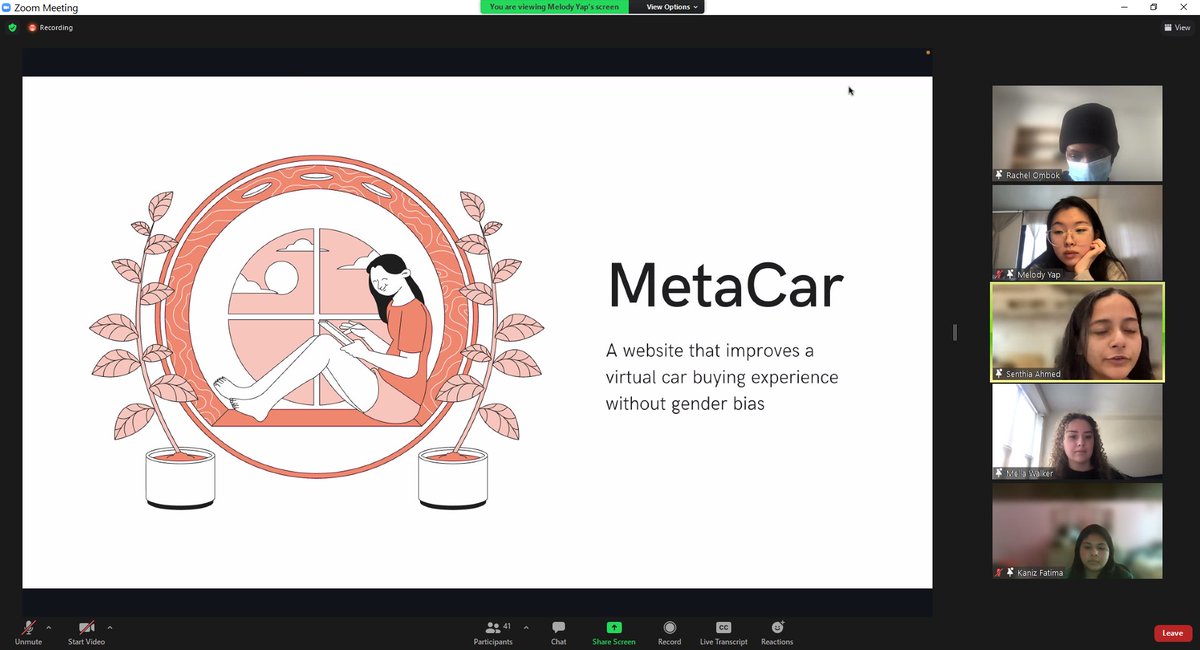Screen dimensions: 1200x650
Task: Click the red Recording indicator
Action: (x=51, y=28)
